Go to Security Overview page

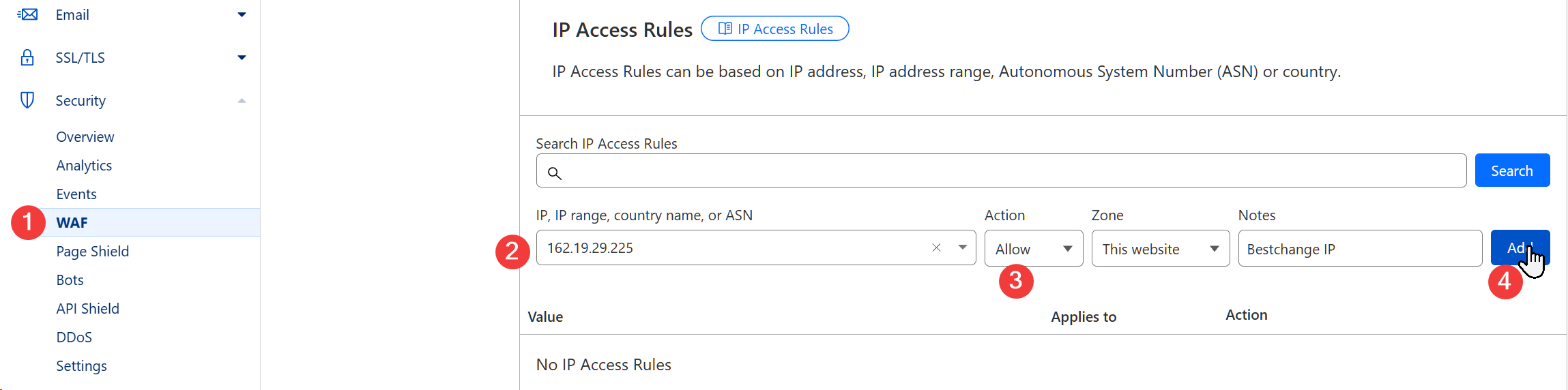coord(85,136)
